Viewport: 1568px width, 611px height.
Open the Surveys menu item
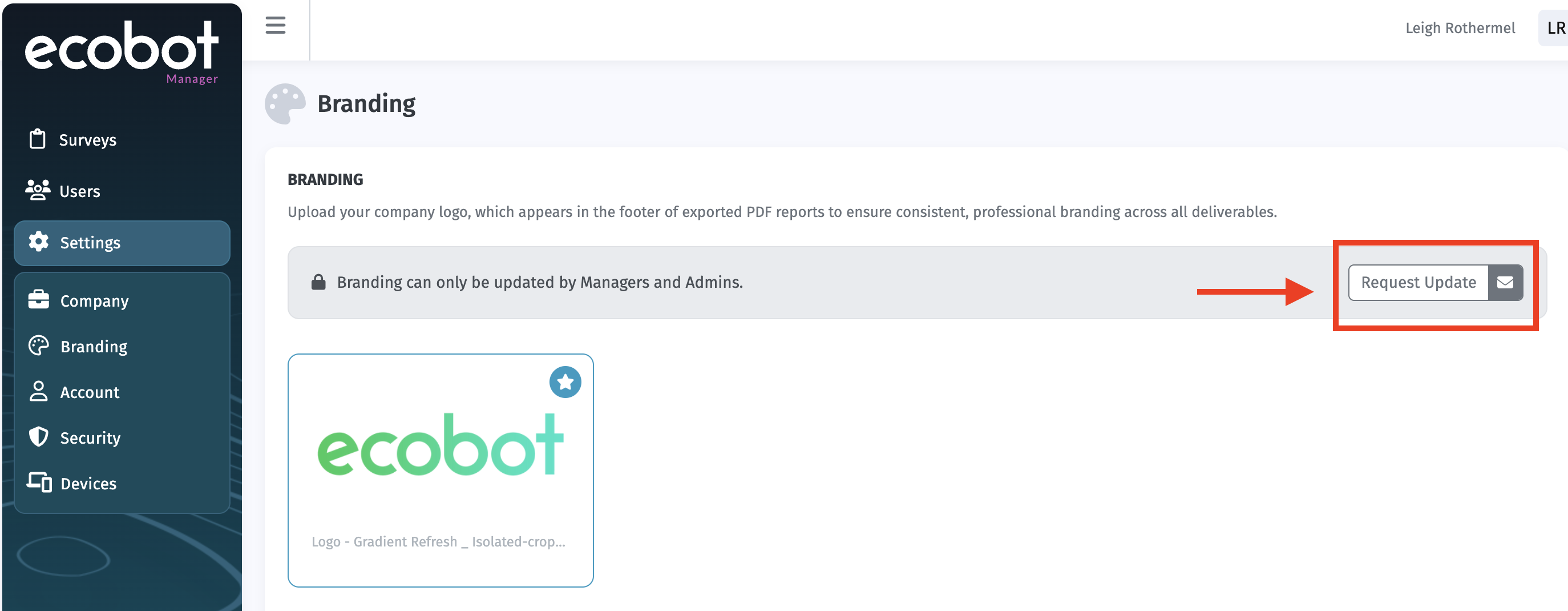coord(88,140)
